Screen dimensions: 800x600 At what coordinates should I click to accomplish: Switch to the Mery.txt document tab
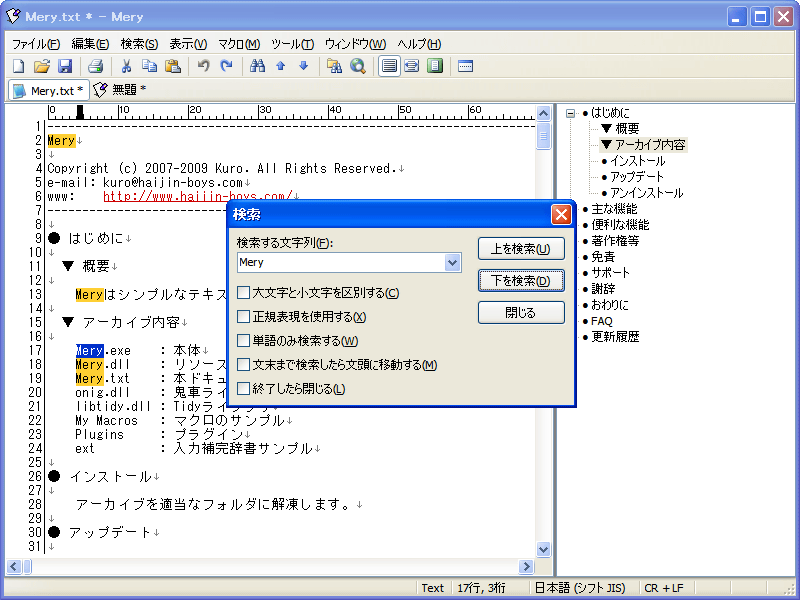49,91
